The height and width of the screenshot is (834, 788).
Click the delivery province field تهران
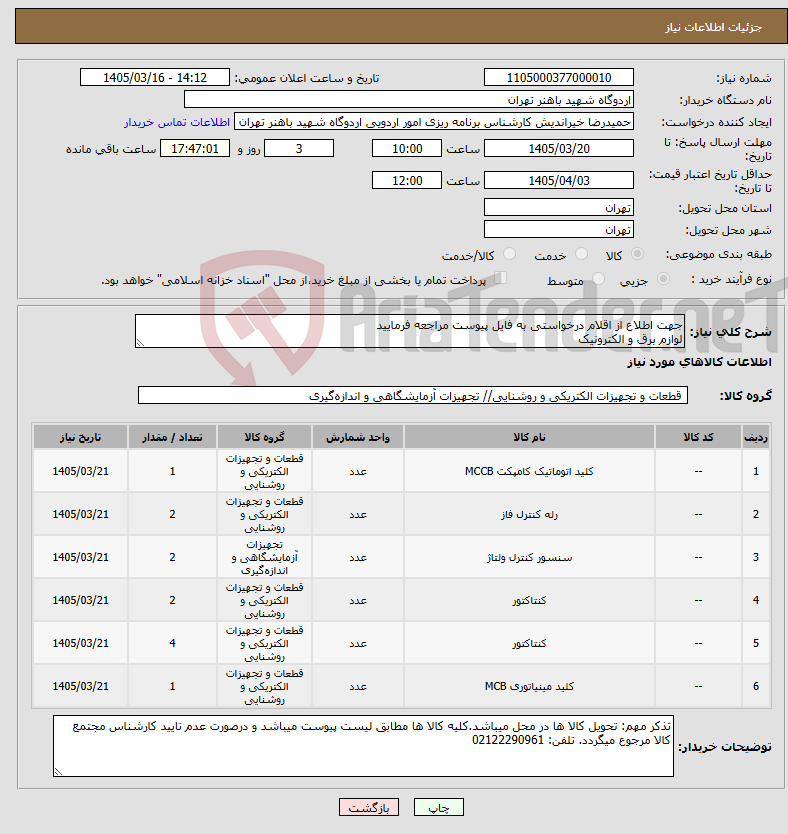coord(559,207)
